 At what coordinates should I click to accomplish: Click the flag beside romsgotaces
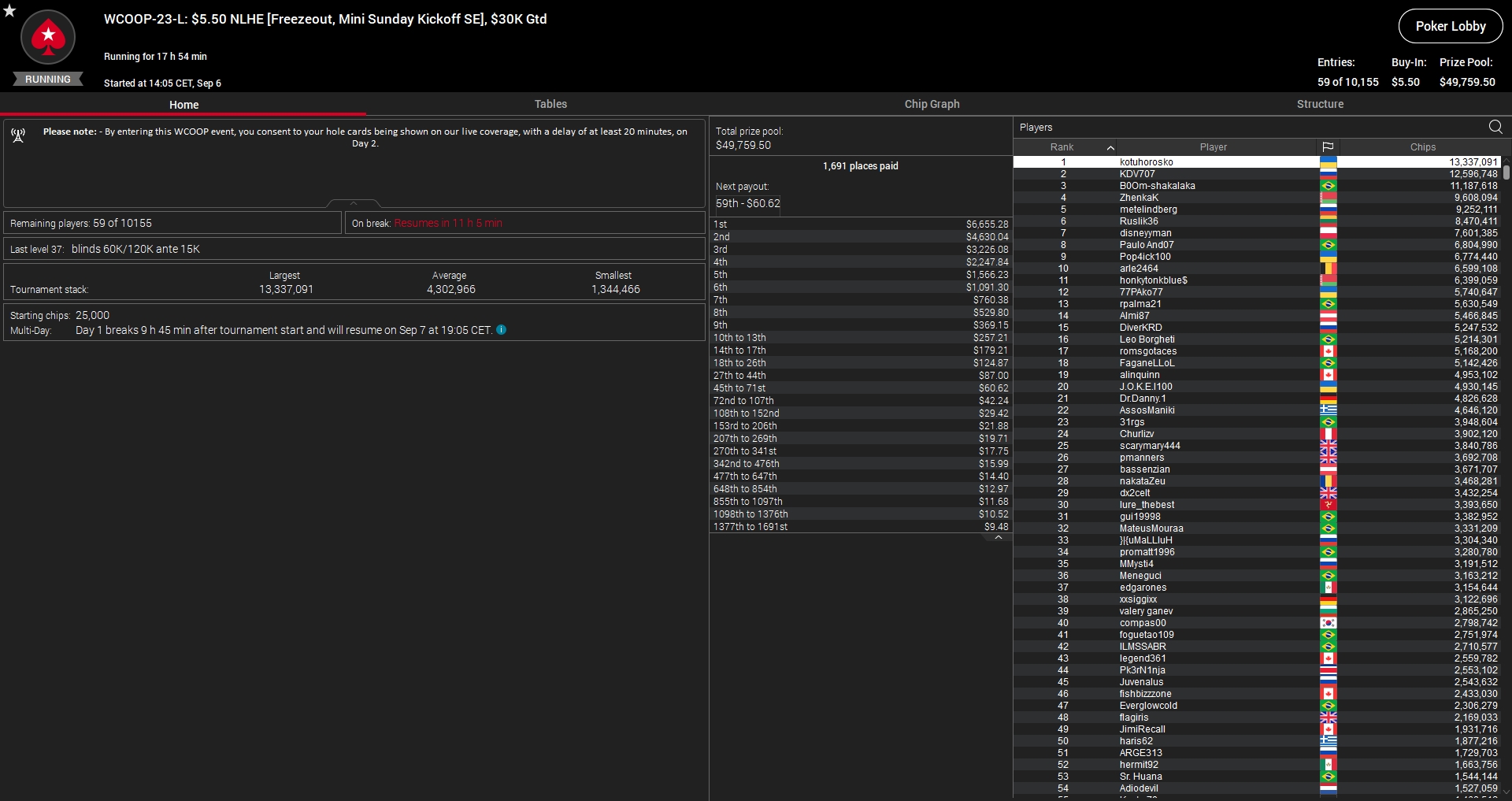pos(1329,351)
